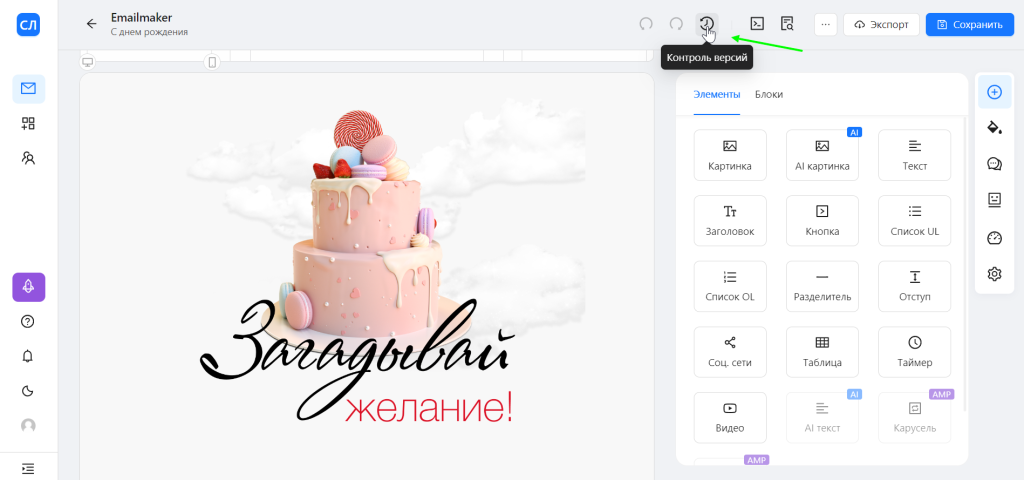1024x480 pixels.
Task: Open the user avatar profile
Action: click(x=28, y=426)
